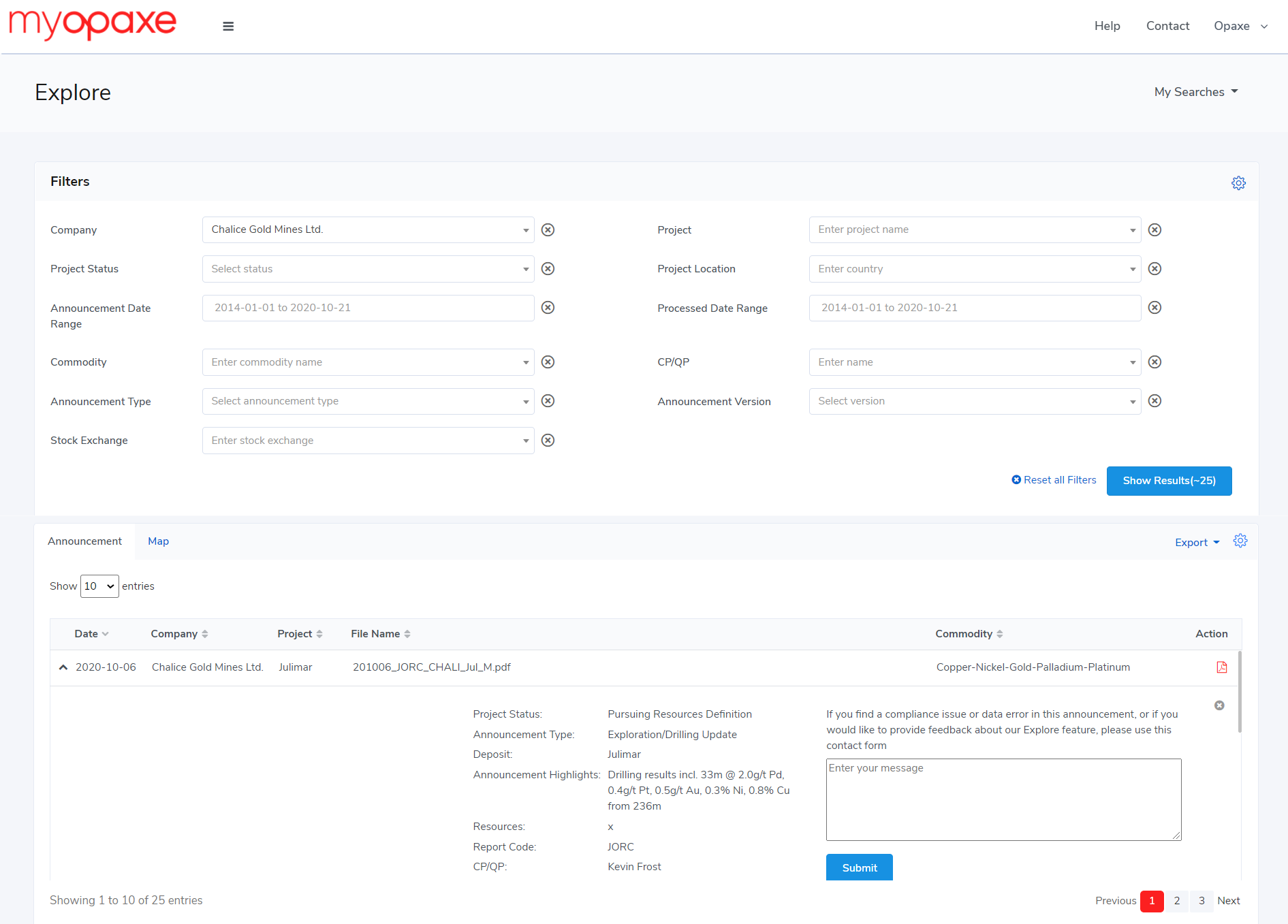The height and width of the screenshot is (924, 1288).
Task: Select current page 1 button
Action: point(1152,901)
